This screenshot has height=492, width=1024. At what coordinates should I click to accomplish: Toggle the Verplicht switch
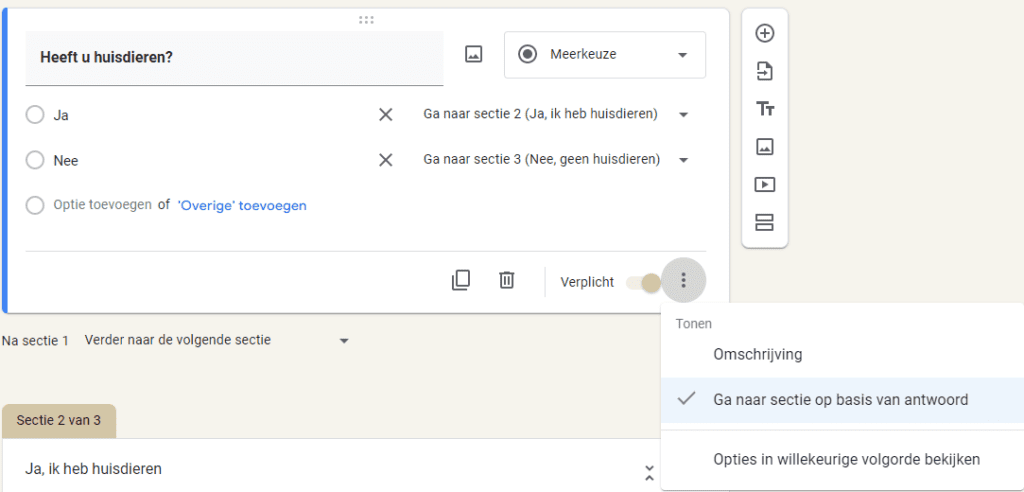[x=643, y=282]
